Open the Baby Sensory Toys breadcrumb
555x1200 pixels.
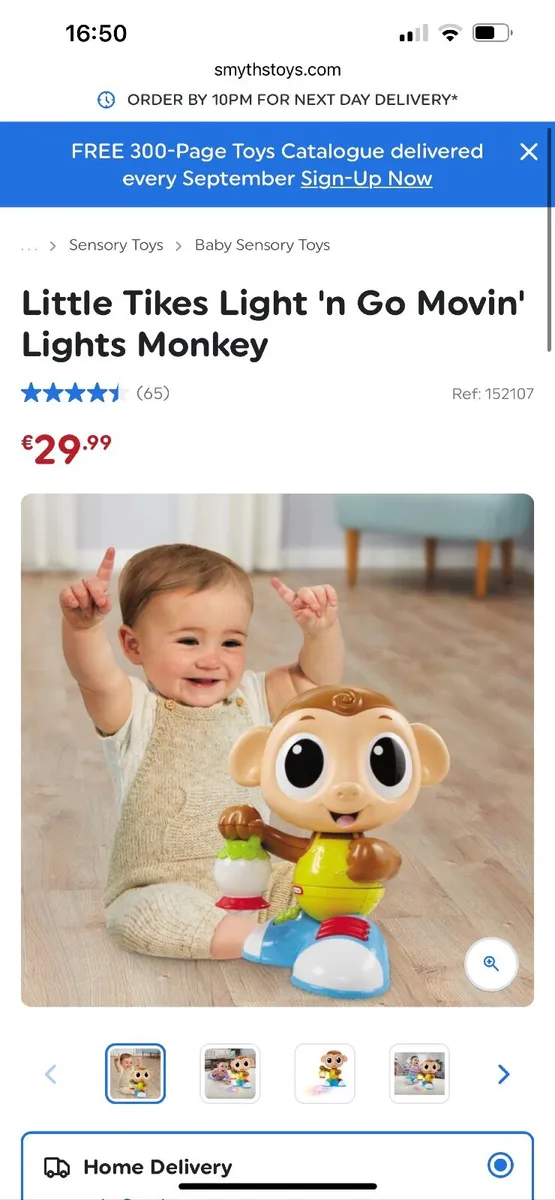point(262,245)
